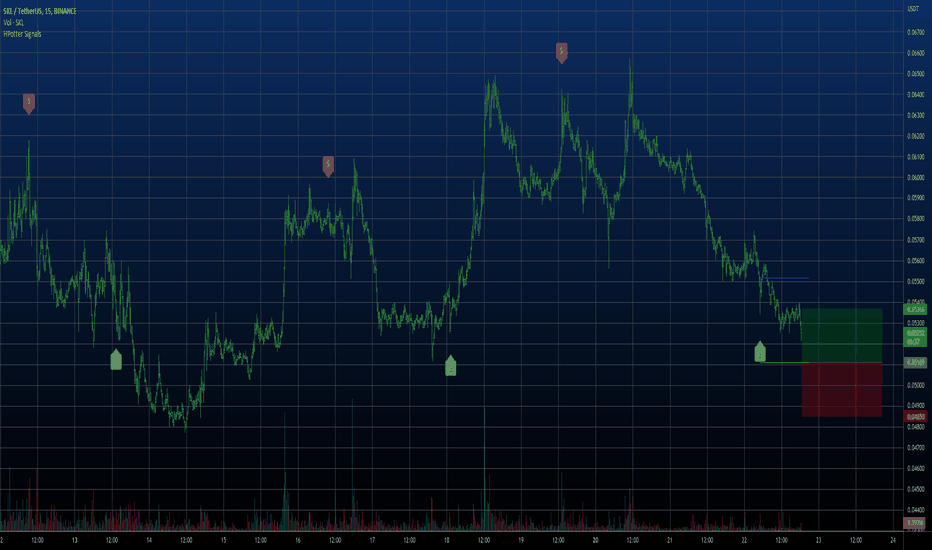The width and height of the screenshot is (932, 550).
Task: Click the grey entry price label on price axis
Action: pos(915,362)
